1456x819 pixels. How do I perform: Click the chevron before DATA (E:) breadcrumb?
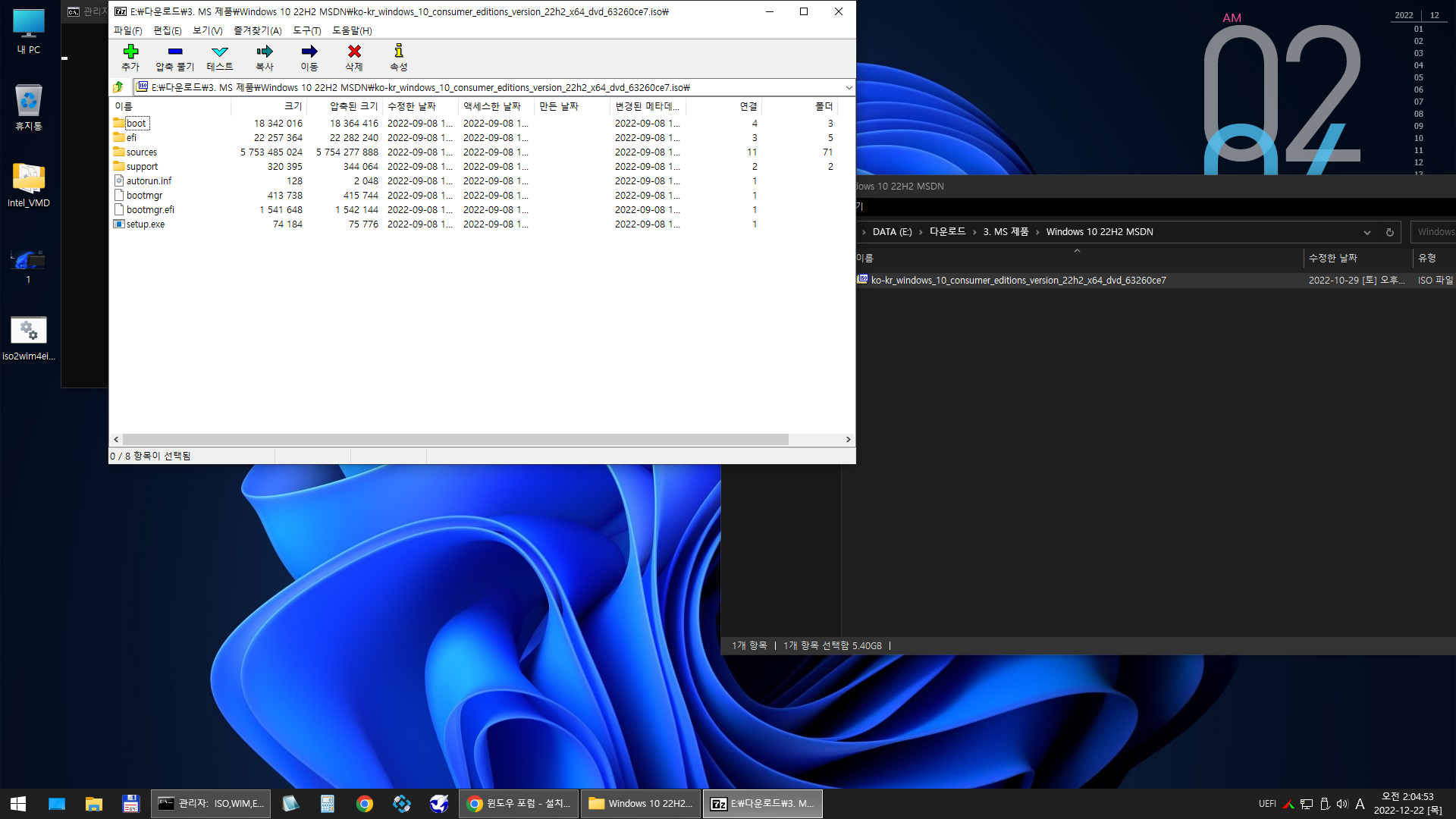click(864, 232)
